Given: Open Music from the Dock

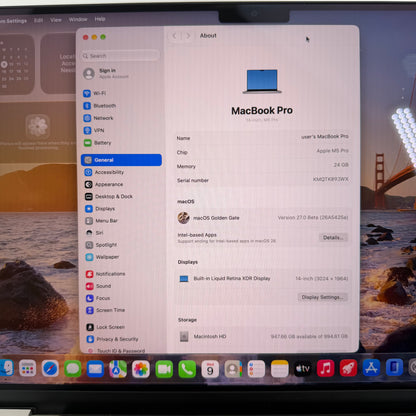Looking at the screenshot, I should [x=325, y=368].
